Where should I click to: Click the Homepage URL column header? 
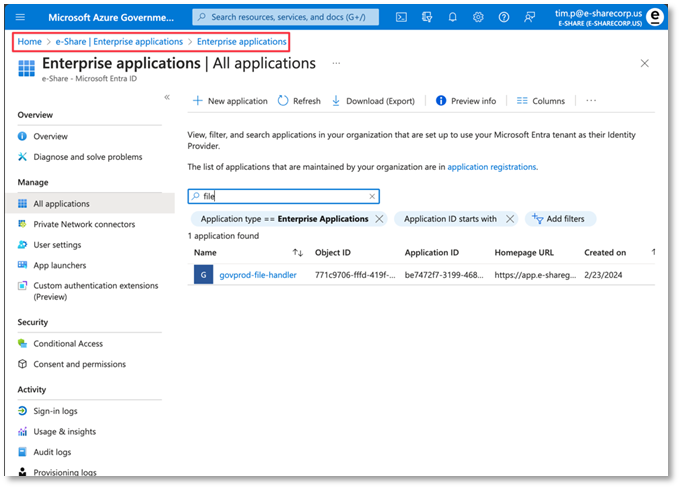524,253
